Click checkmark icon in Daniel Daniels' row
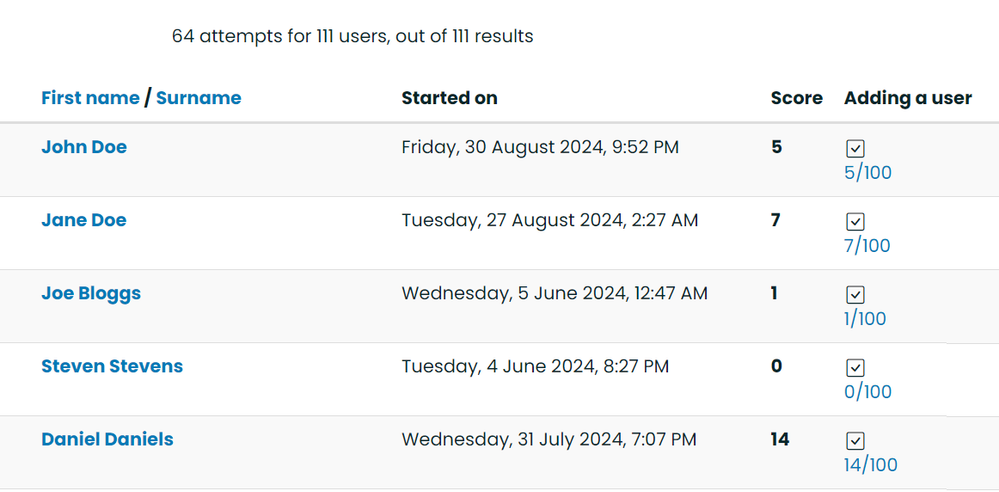The height and width of the screenshot is (492, 999). point(855,440)
